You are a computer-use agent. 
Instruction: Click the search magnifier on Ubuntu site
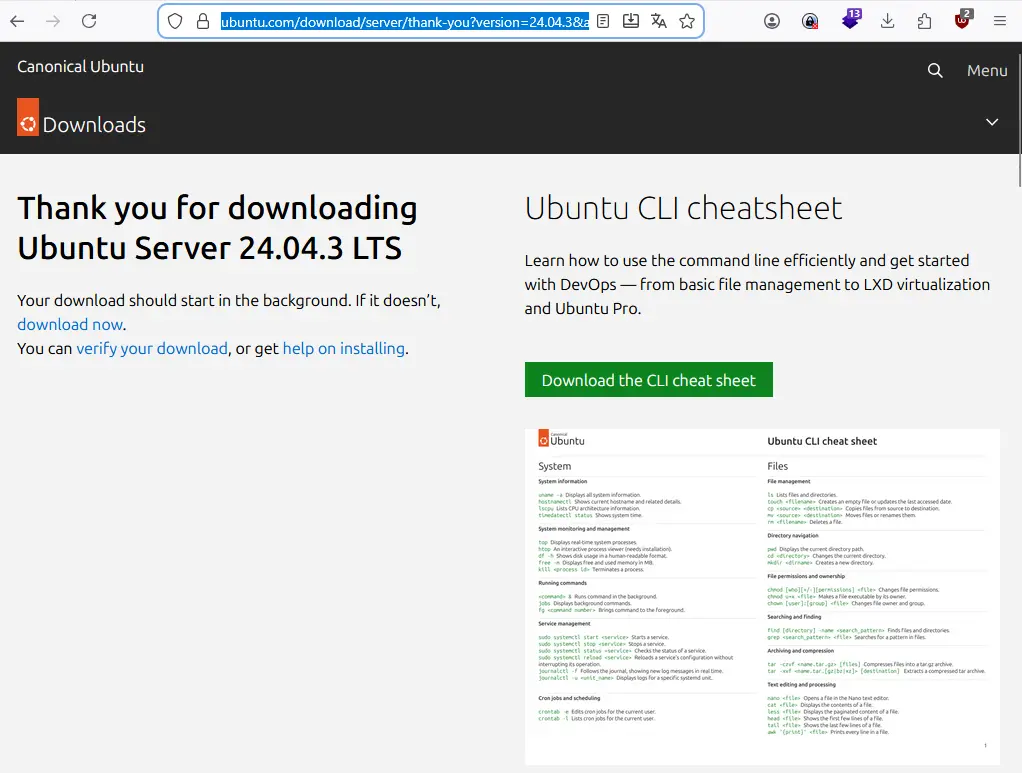click(935, 70)
